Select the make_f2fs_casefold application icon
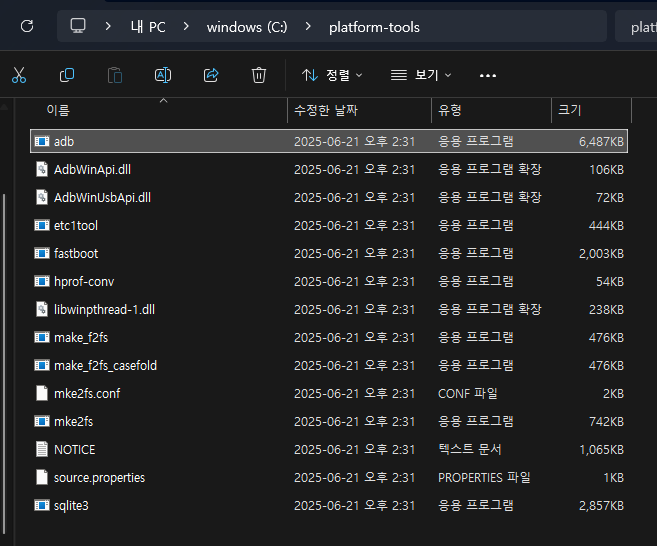 42,365
